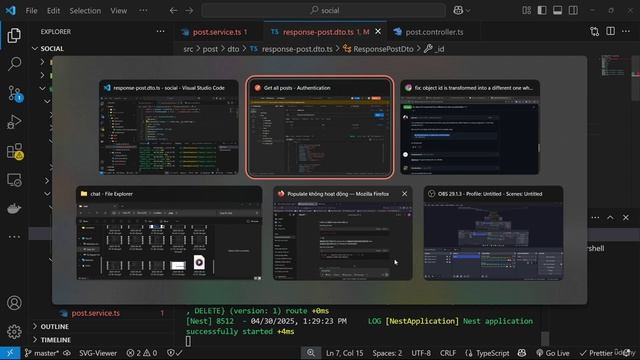Select dto in the breadcrumb
Screen dimensions: 640x360
point(233,49)
